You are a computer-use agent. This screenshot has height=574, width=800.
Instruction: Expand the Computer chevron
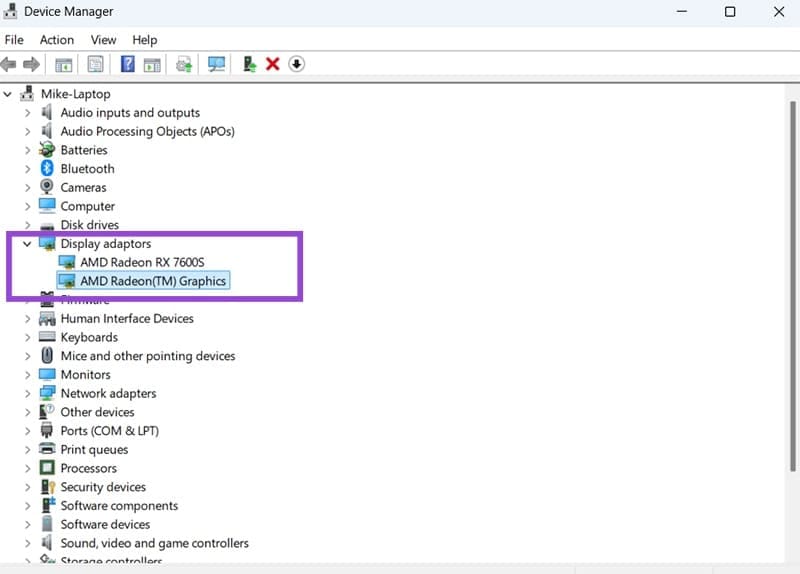(x=28, y=206)
